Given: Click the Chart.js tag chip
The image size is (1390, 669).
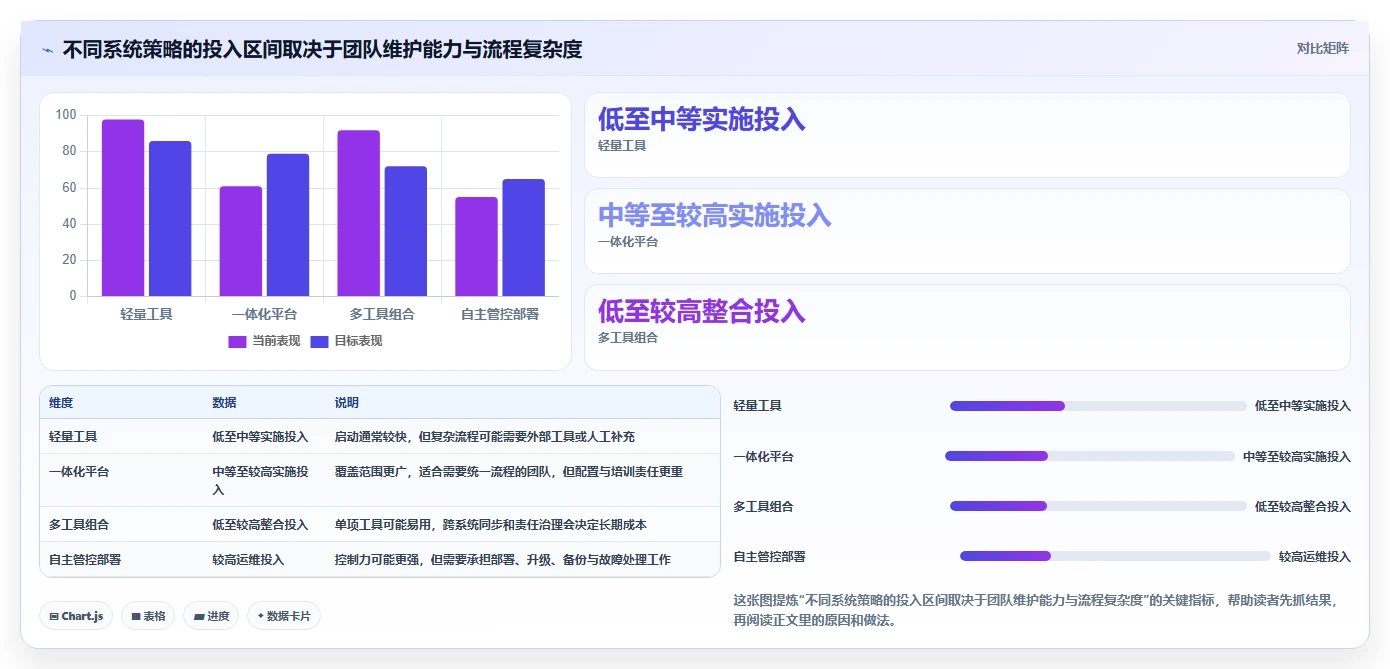Looking at the screenshot, I should coord(76,616).
